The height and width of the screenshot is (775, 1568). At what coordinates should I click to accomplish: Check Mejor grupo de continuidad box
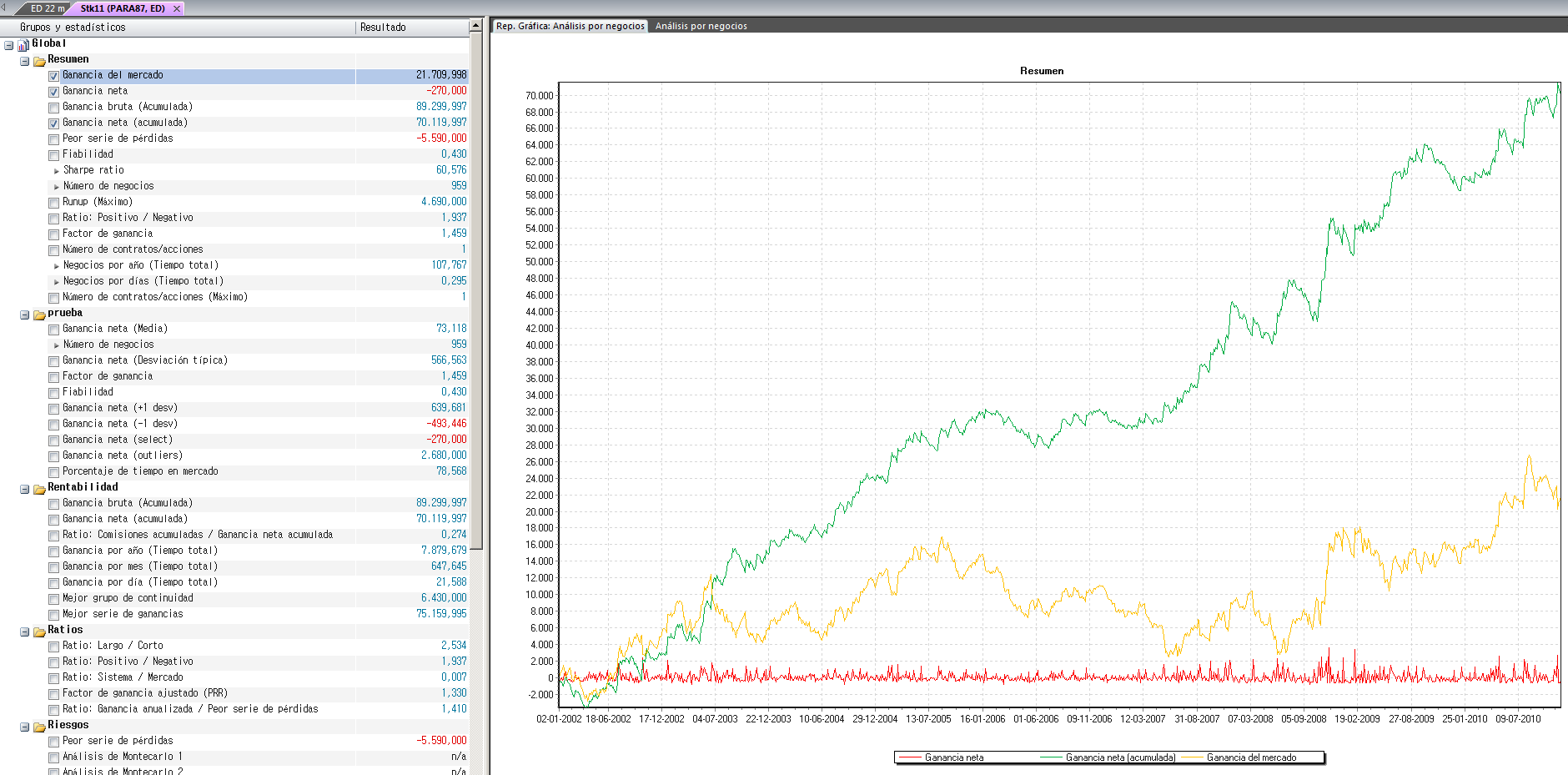(53, 599)
